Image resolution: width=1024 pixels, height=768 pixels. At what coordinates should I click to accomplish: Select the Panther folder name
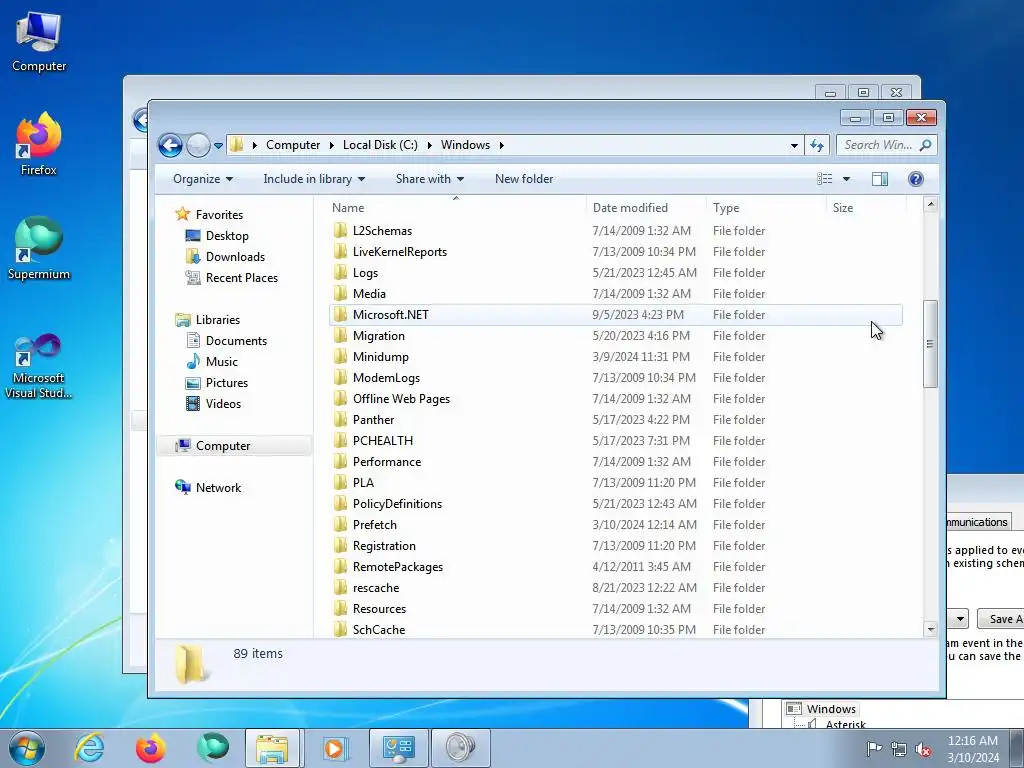[374, 420]
